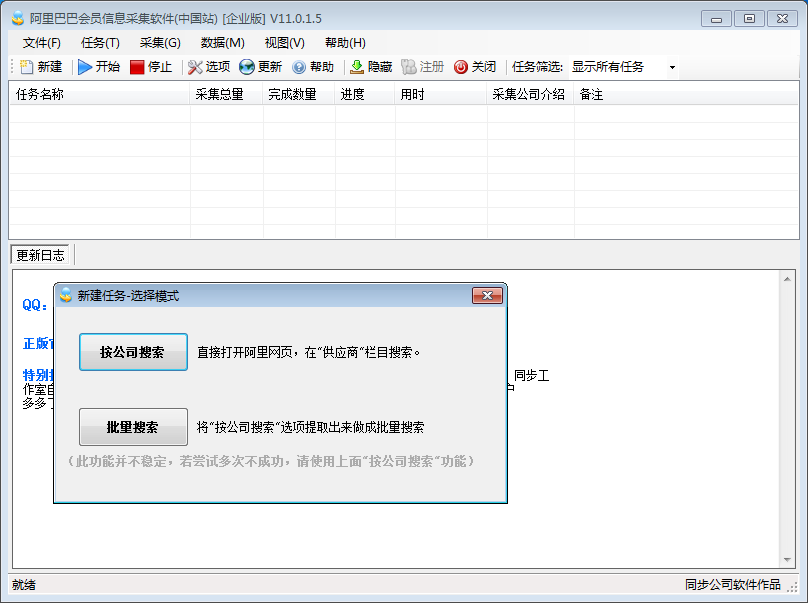Open 选项 options tool icon

(195, 67)
